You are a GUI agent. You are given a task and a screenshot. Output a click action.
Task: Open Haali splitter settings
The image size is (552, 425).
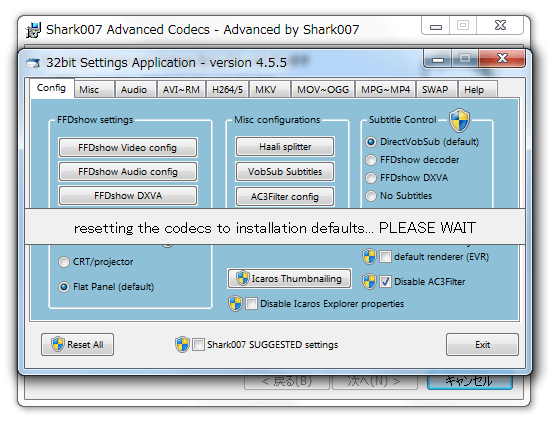pyautogui.click(x=285, y=146)
